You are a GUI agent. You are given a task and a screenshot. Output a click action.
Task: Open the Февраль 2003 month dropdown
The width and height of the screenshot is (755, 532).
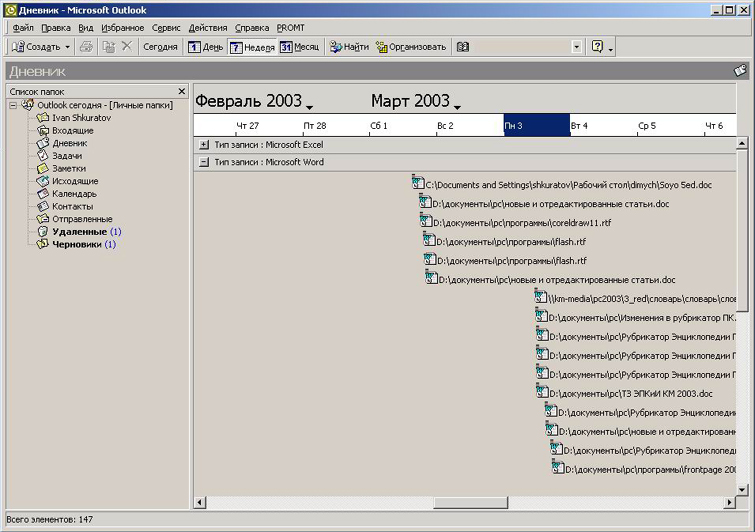(309, 107)
